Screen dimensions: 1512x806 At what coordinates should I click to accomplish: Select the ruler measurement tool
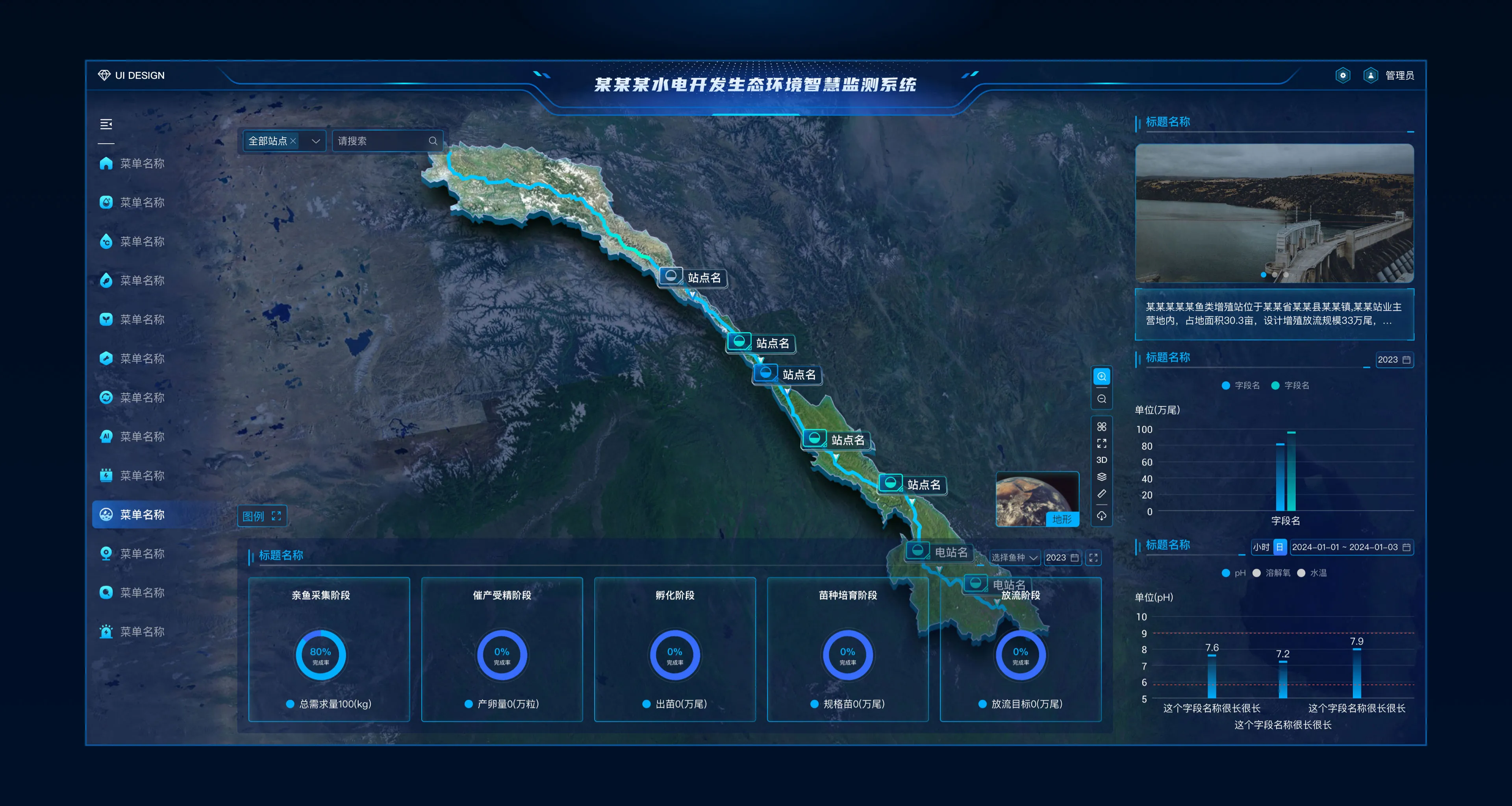pos(1101,494)
